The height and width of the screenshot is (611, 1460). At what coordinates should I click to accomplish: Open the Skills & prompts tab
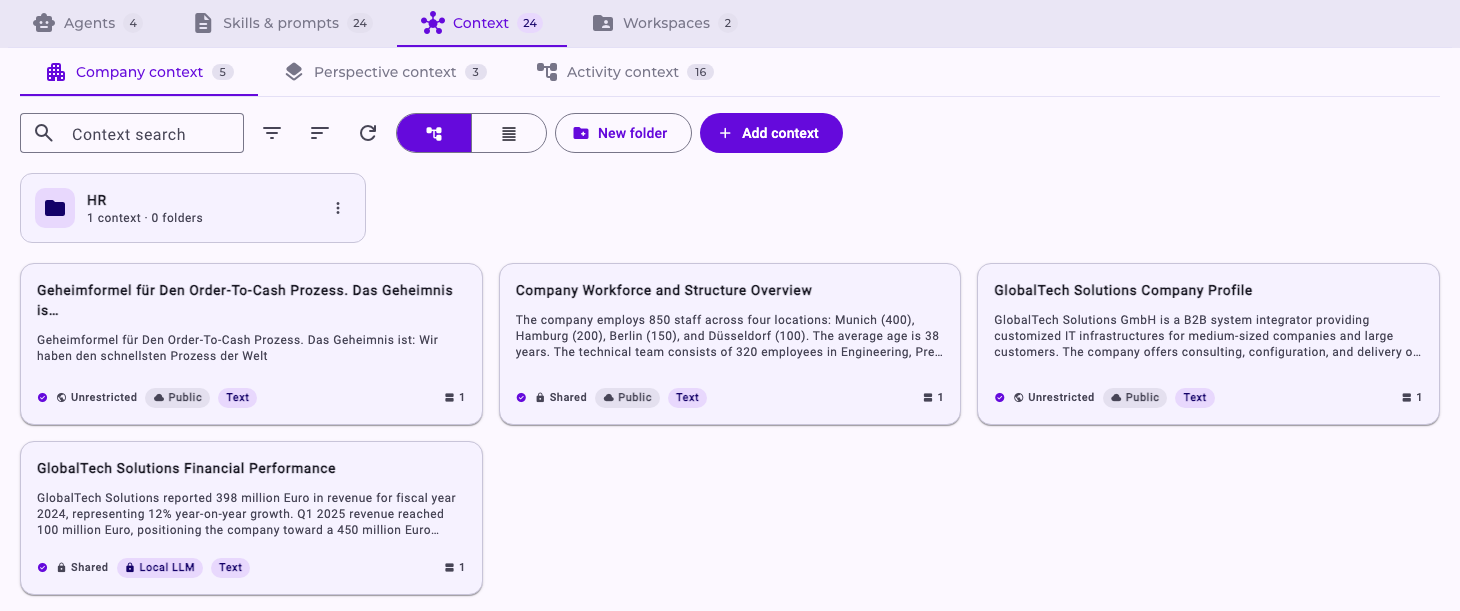coord(283,23)
